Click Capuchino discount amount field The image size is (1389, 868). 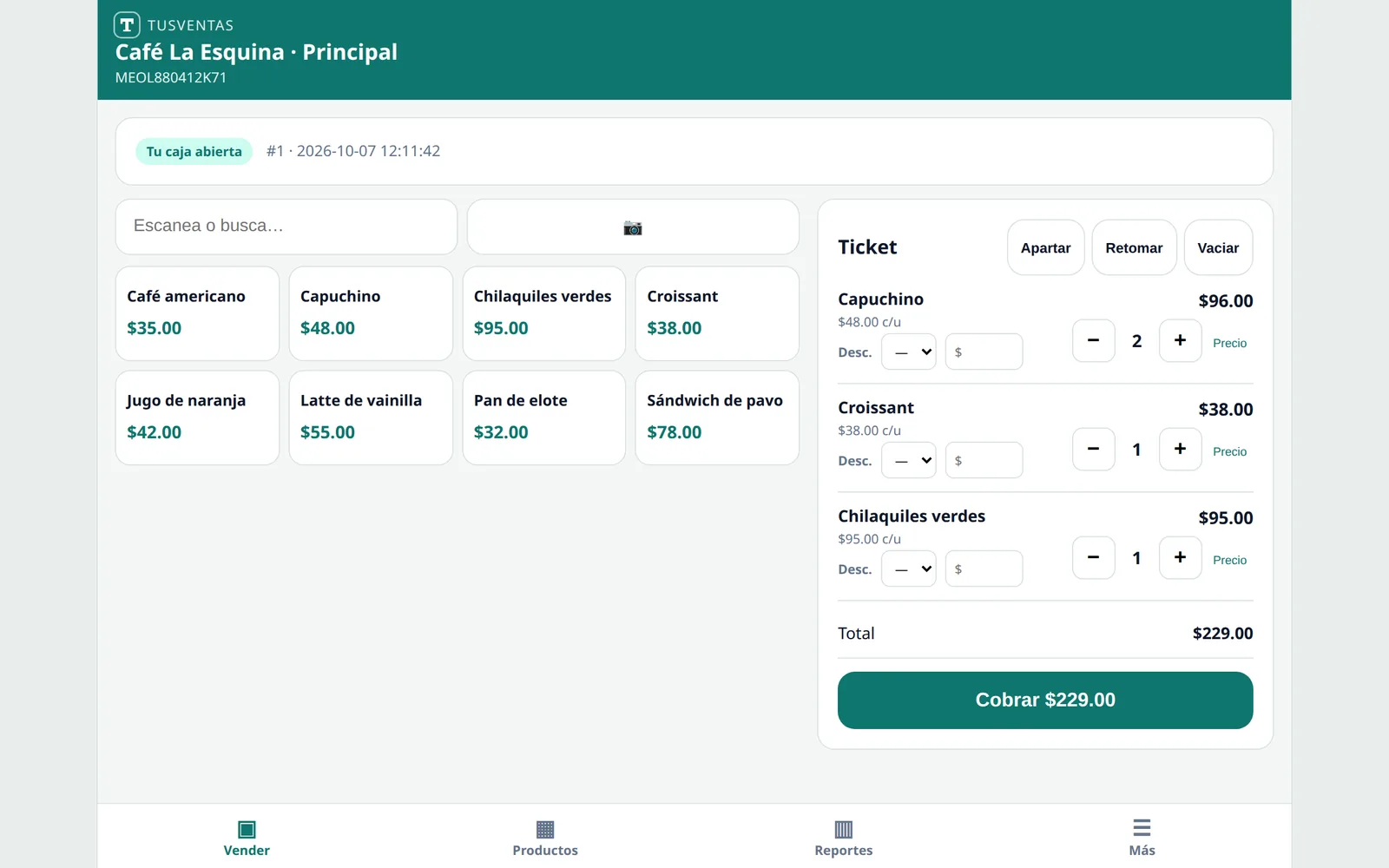(x=984, y=352)
